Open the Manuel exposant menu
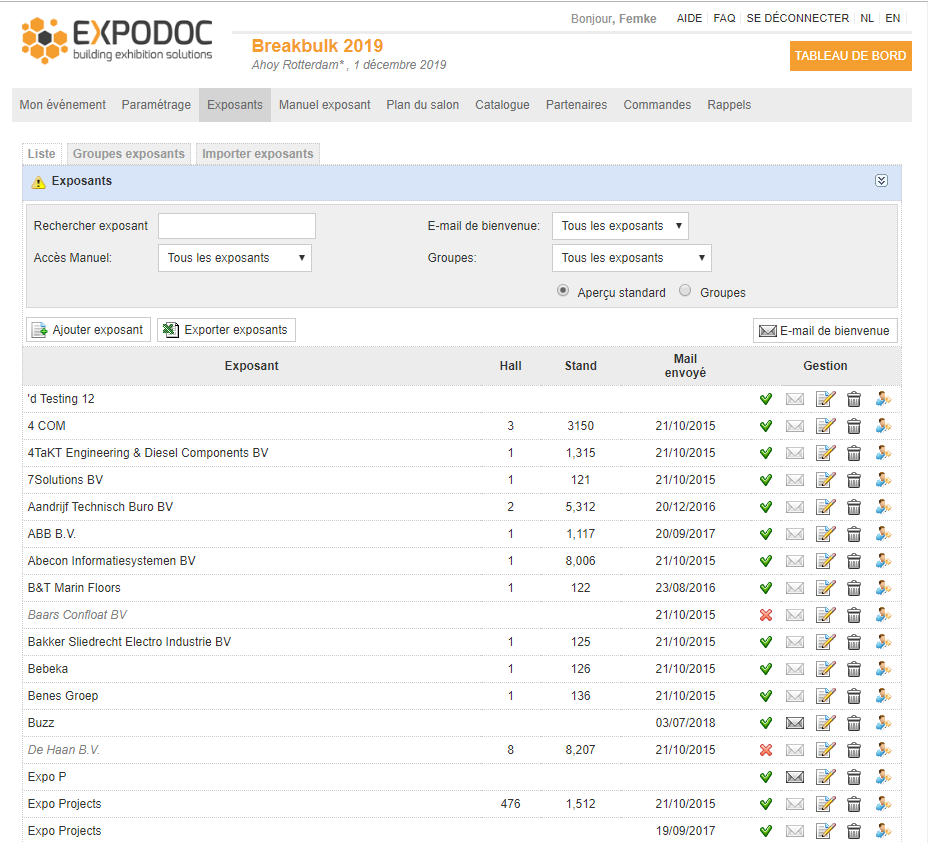This screenshot has height=843, width=928. point(324,105)
